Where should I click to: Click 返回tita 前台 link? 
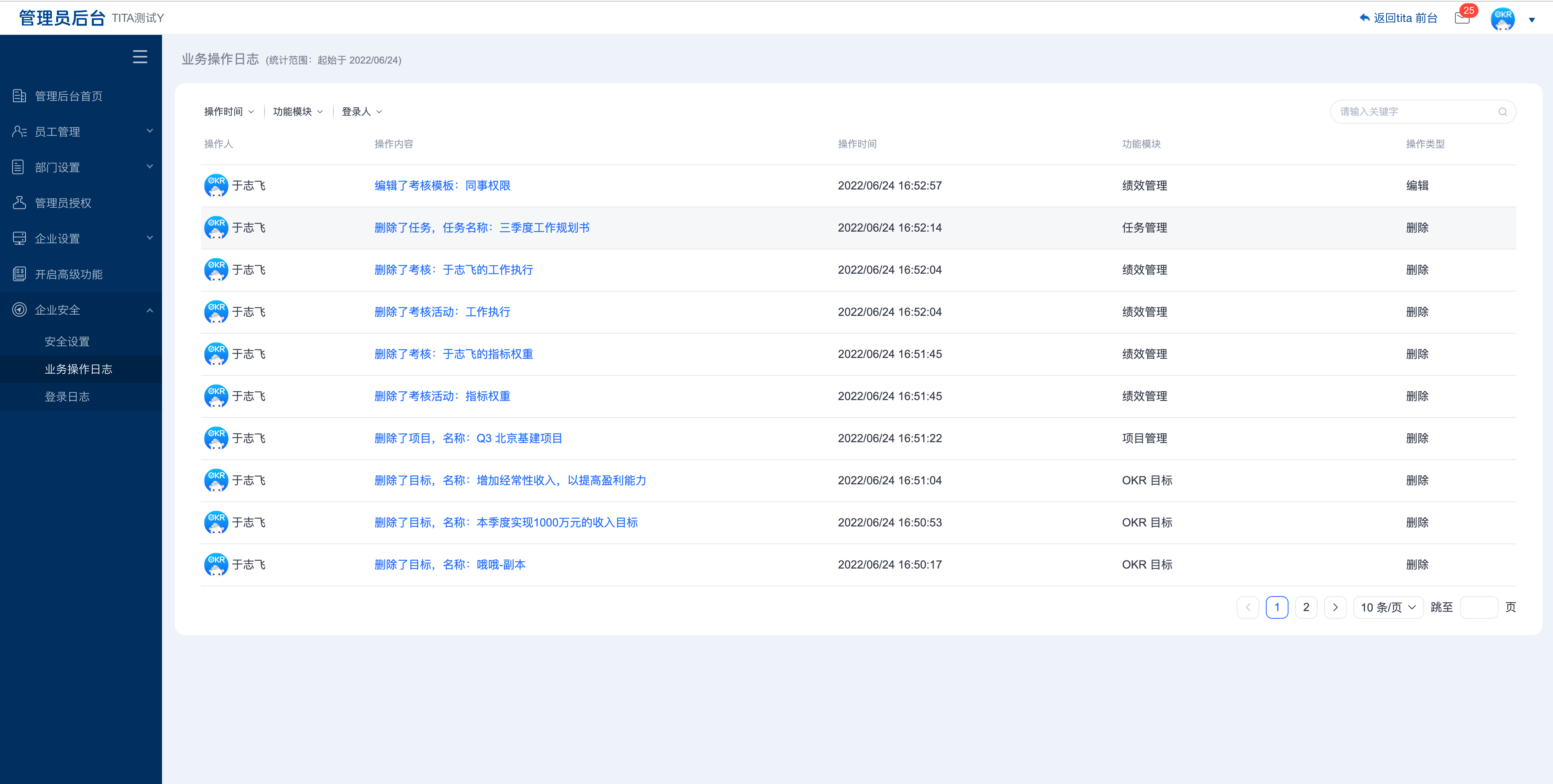pos(1405,18)
